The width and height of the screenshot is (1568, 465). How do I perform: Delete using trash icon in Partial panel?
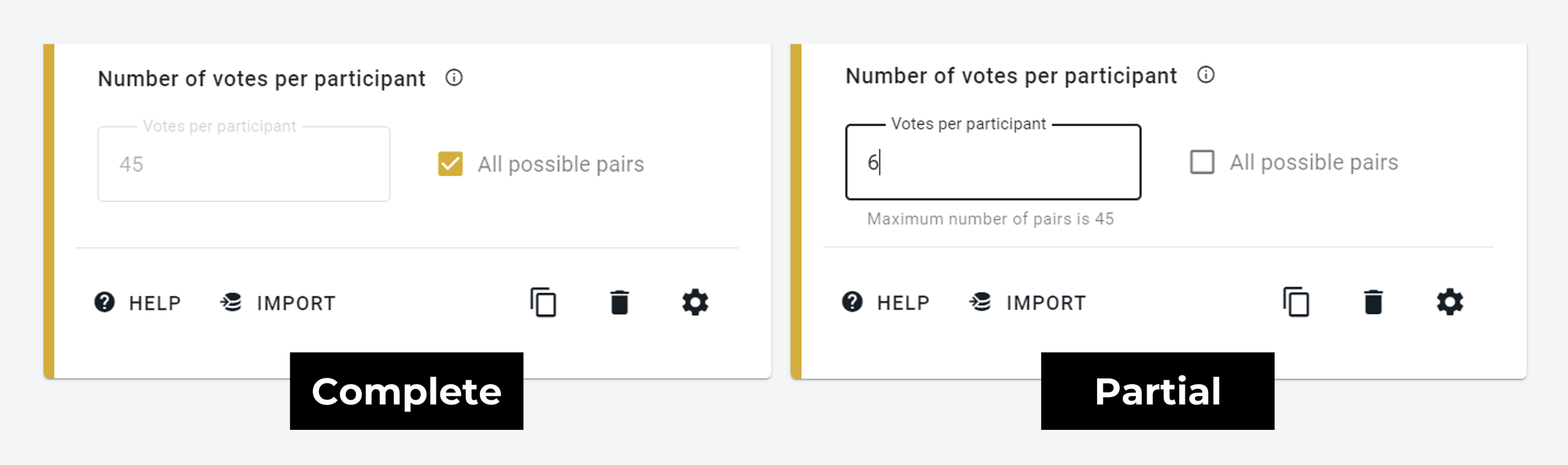click(x=1373, y=302)
